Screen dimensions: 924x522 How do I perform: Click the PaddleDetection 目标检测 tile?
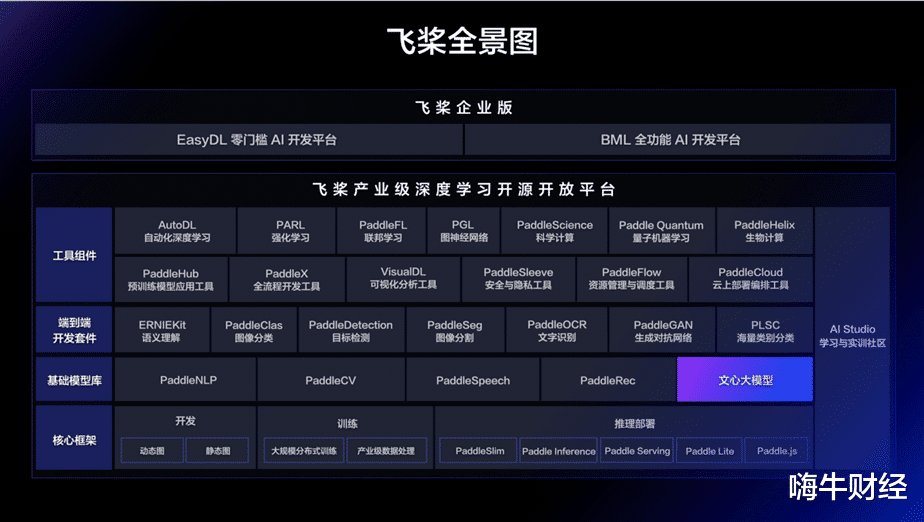point(352,330)
